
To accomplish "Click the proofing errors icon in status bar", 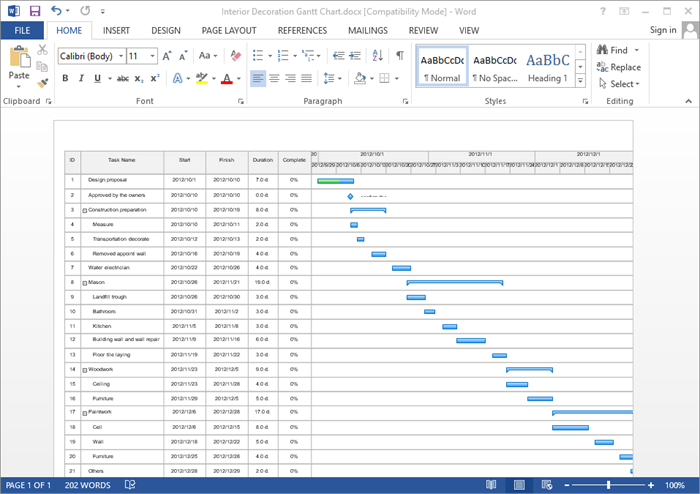I will (x=130, y=485).
